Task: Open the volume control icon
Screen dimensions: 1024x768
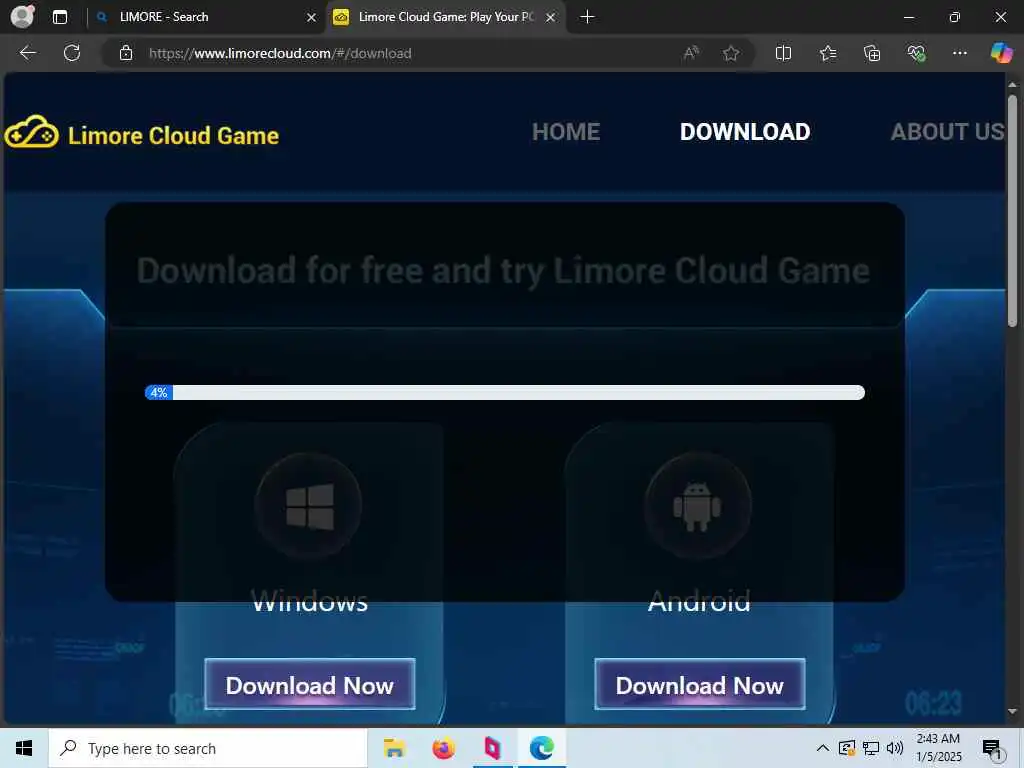Action: [x=895, y=748]
